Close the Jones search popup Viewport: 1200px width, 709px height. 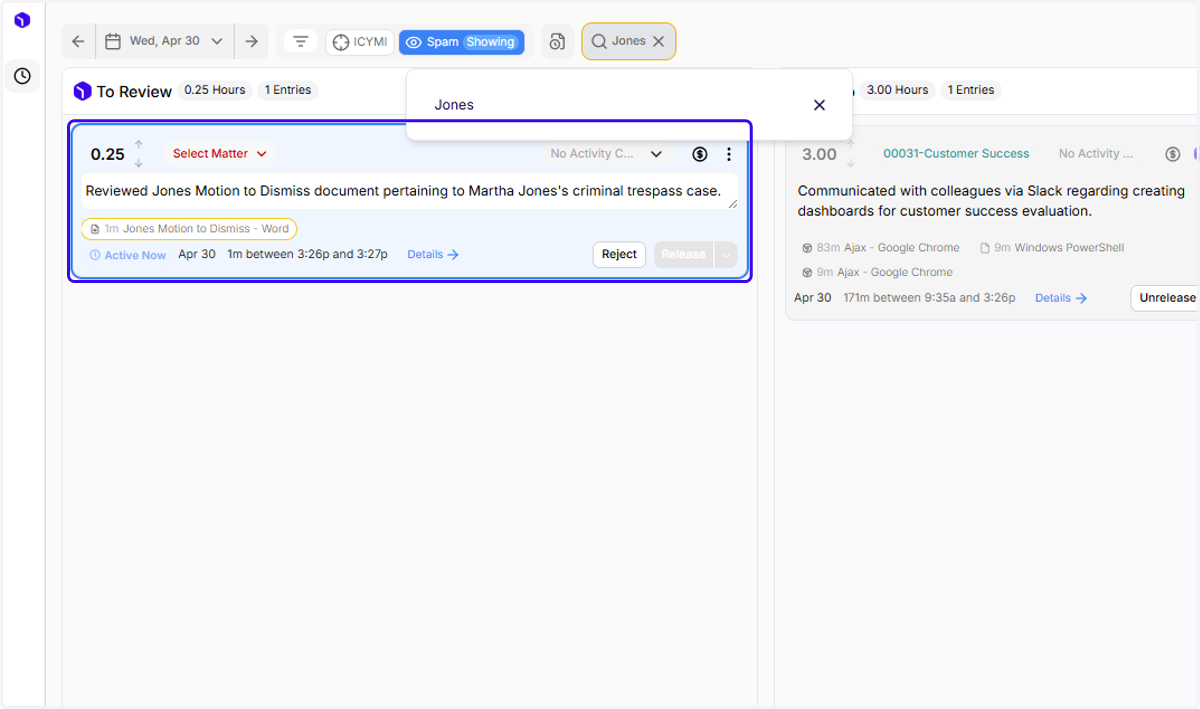[819, 105]
